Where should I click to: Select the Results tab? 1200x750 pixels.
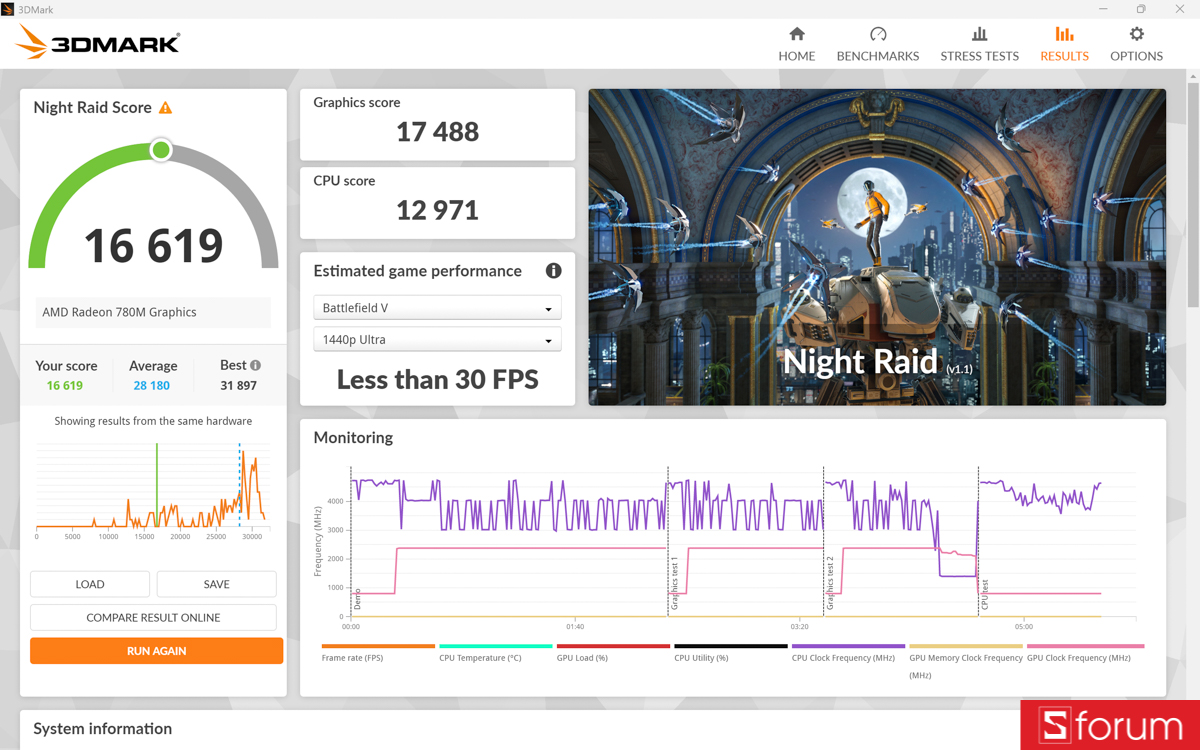pos(1064,44)
